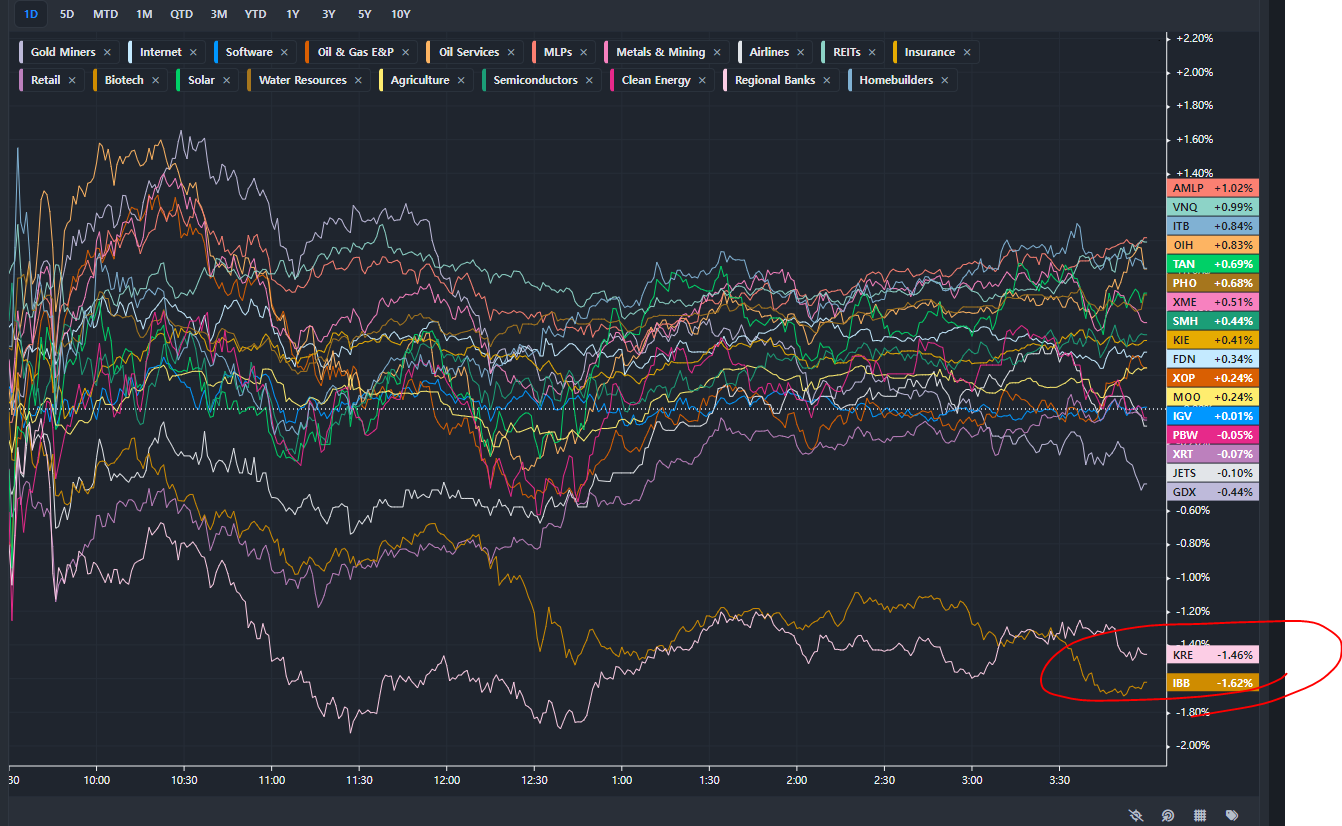Viewport: 1342px width, 826px height.
Task: Switch to the YTD time range
Action: (x=255, y=14)
